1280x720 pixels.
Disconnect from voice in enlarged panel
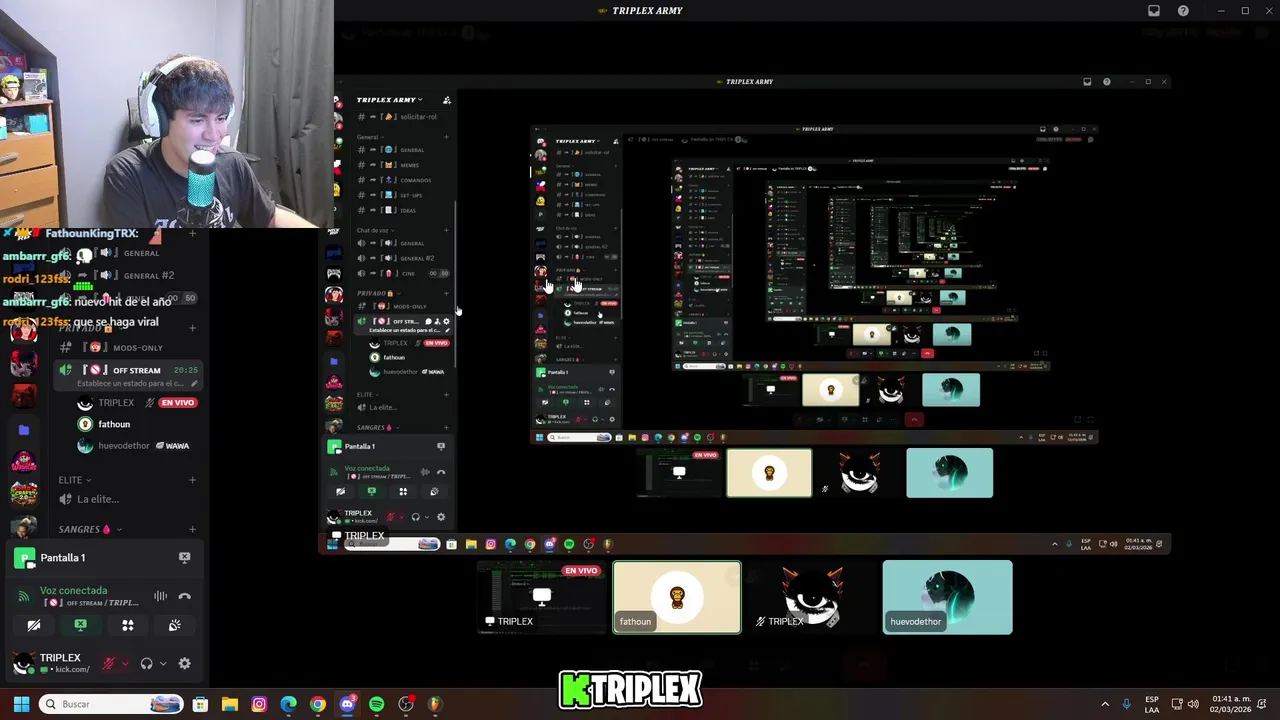184,596
